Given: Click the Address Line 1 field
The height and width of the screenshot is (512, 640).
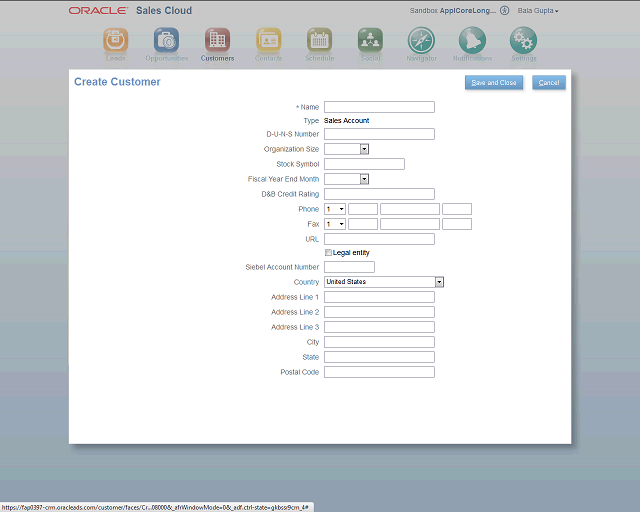Looking at the screenshot, I should (379, 297).
